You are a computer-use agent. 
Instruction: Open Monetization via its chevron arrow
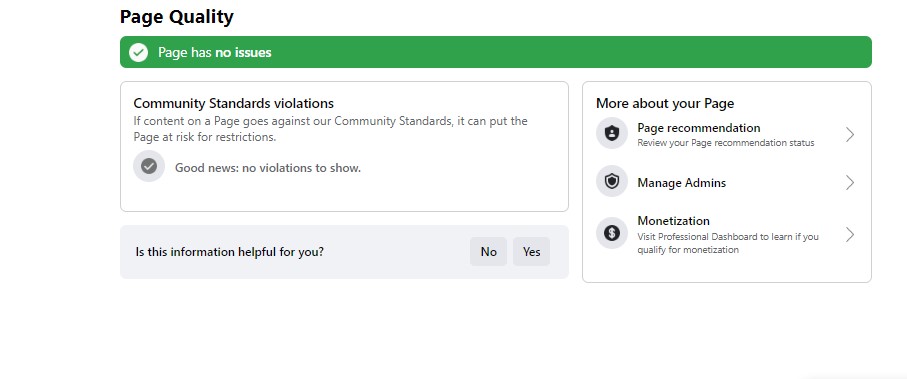[849, 234]
